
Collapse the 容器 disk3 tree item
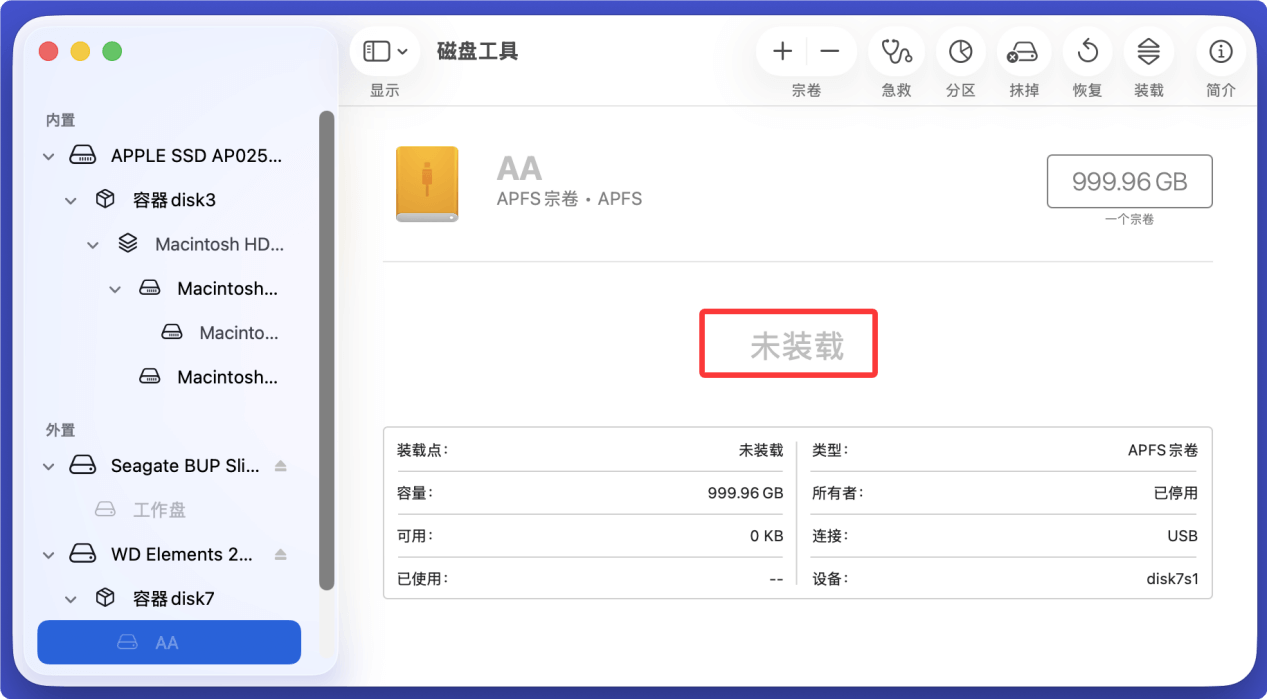click(70, 199)
